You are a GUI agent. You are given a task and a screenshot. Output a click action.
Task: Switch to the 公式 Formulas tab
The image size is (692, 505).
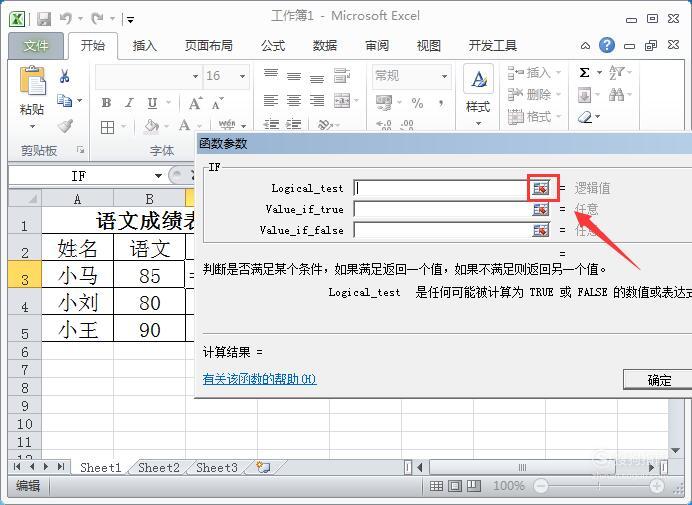click(x=273, y=45)
